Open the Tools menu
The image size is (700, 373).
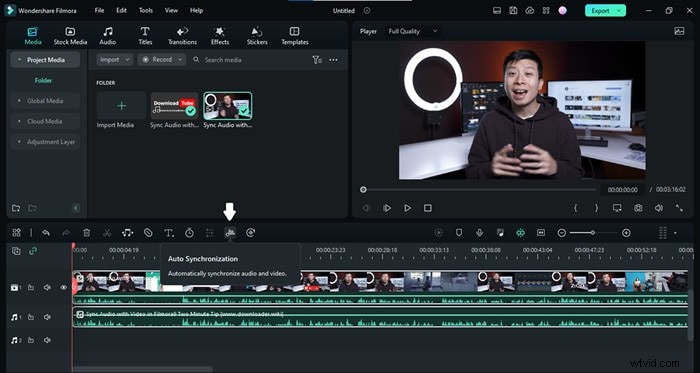click(x=146, y=10)
